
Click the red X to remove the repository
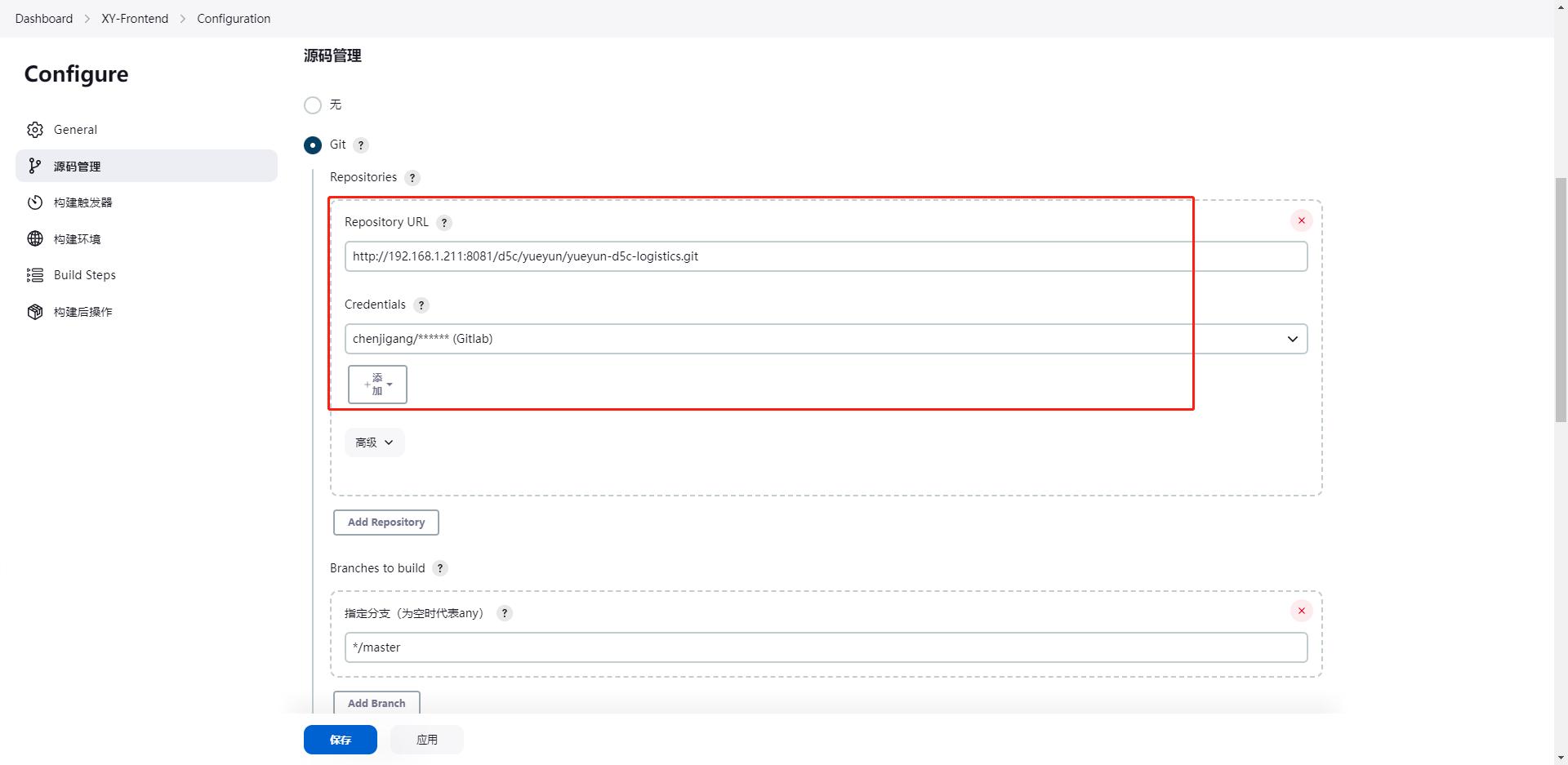click(1301, 220)
